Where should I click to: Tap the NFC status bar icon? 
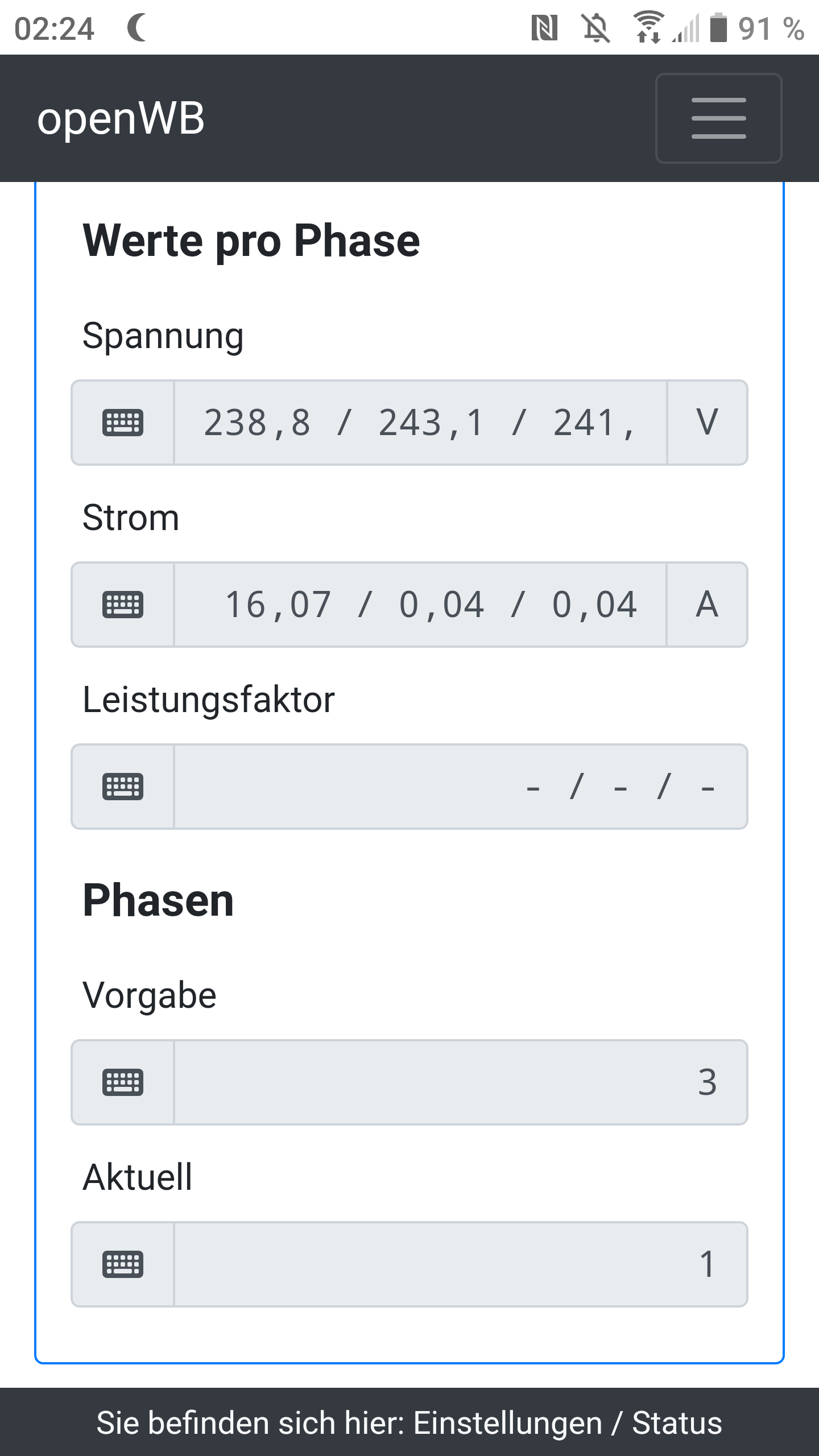pos(544,28)
